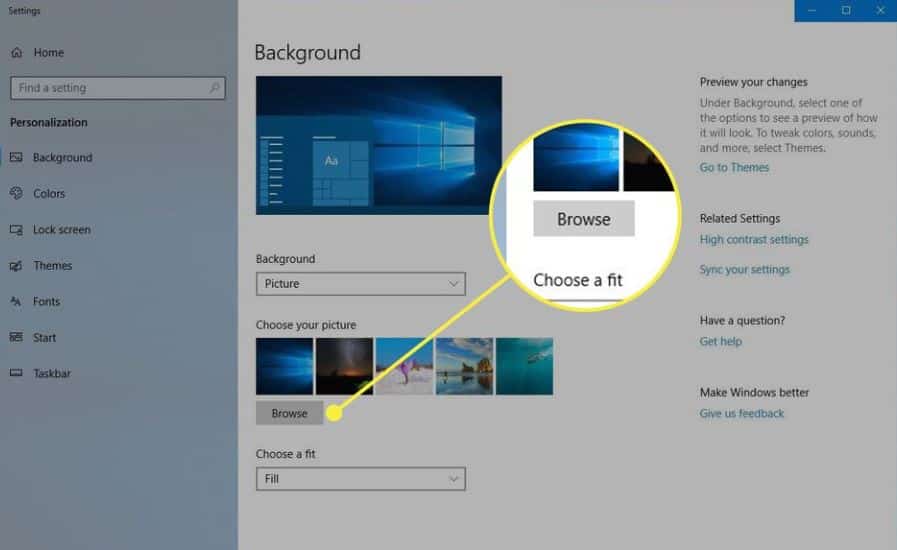Viewport: 897px width, 550px height.
Task: Click the desktop background preview image
Action: 379,145
